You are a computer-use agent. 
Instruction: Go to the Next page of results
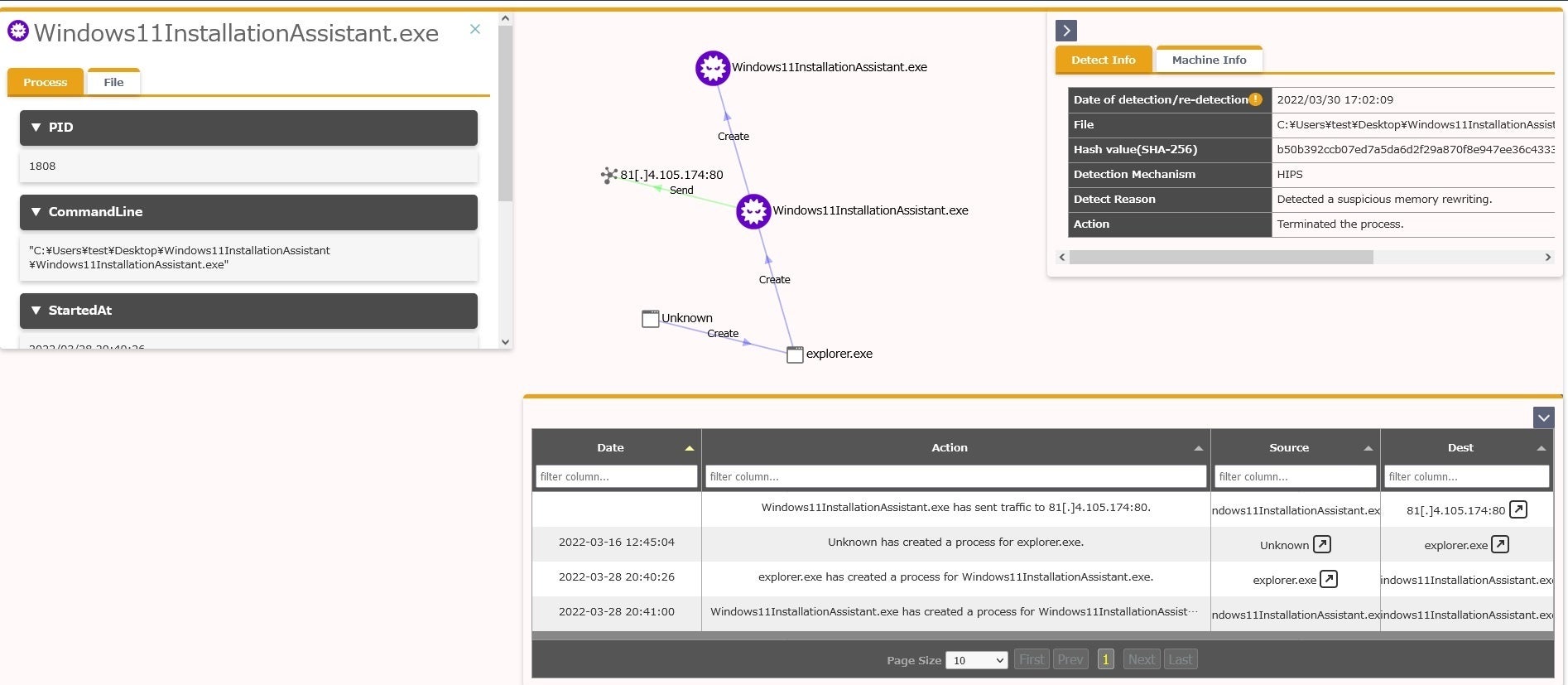point(1142,659)
